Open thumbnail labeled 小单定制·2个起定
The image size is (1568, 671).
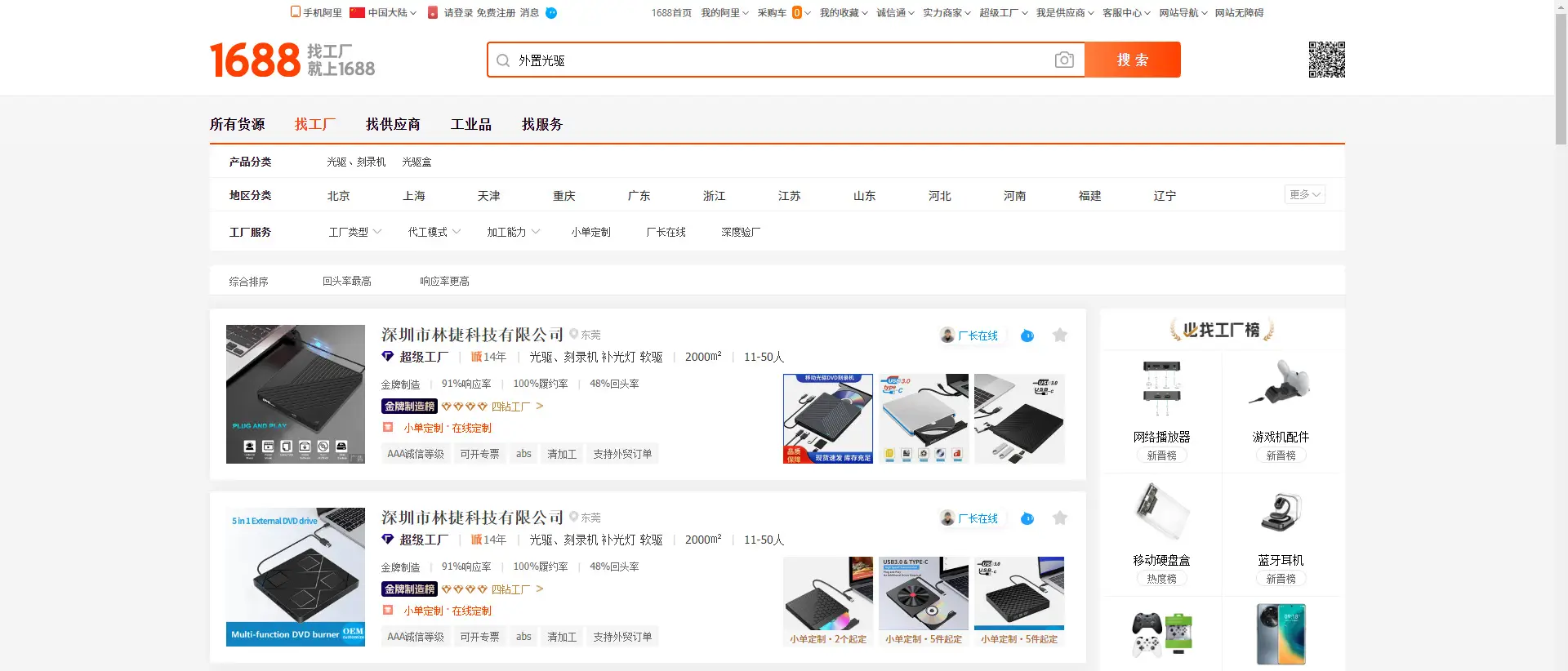tap(828, 602)
